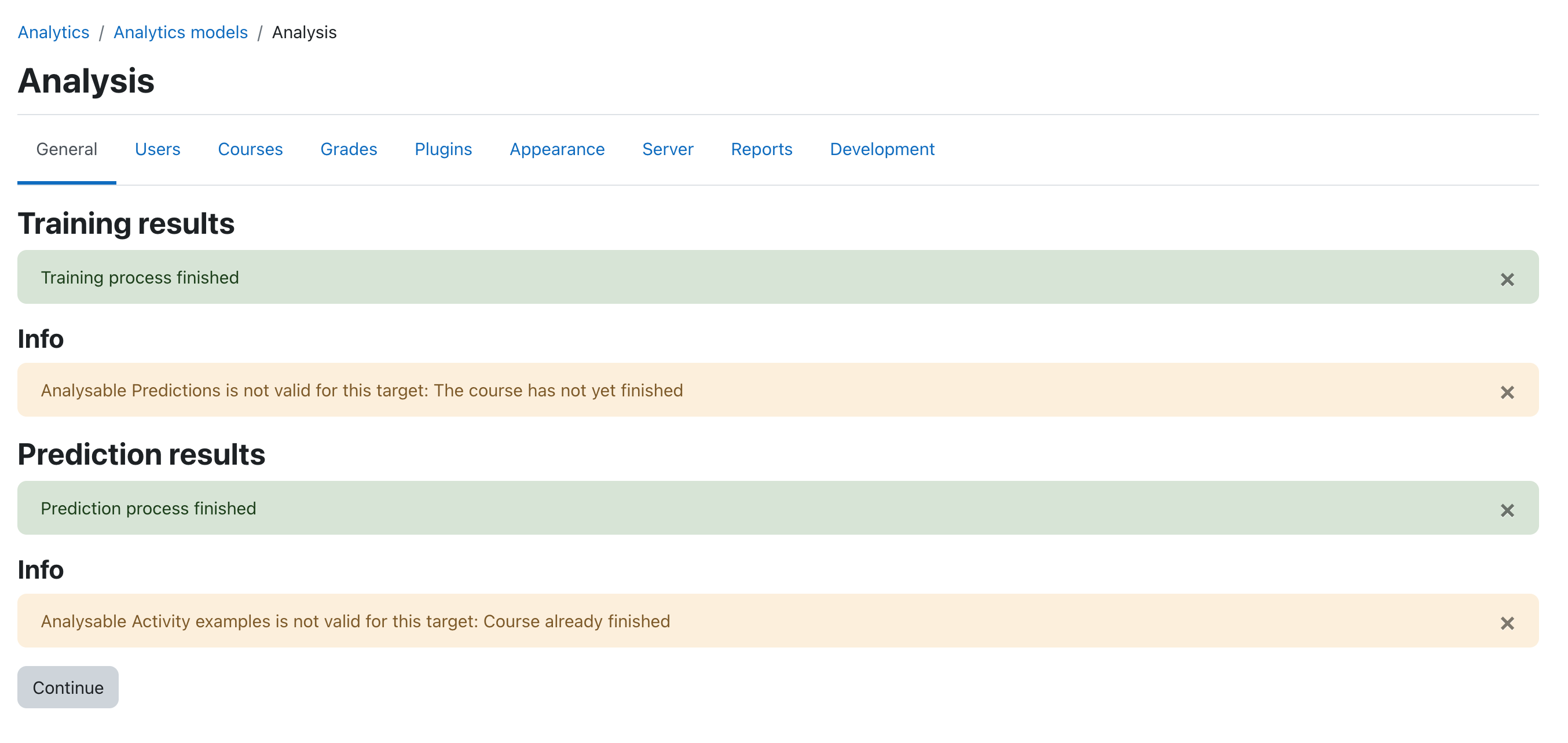Open the Courses tab
Viewport: 1568px width, 743px height.
(x=250, y=149)
